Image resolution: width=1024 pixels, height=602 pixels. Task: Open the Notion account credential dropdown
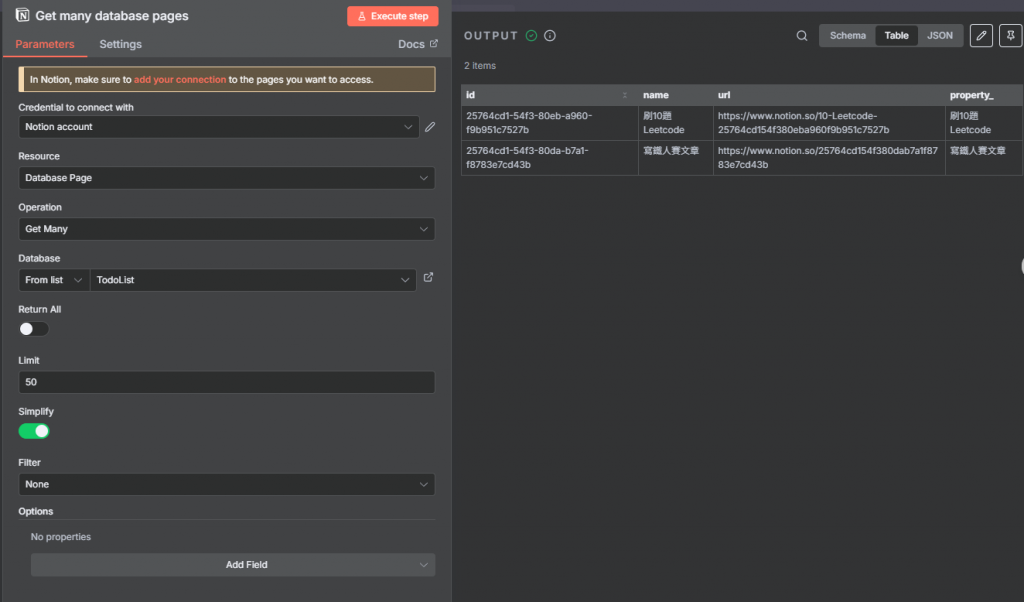219,127
